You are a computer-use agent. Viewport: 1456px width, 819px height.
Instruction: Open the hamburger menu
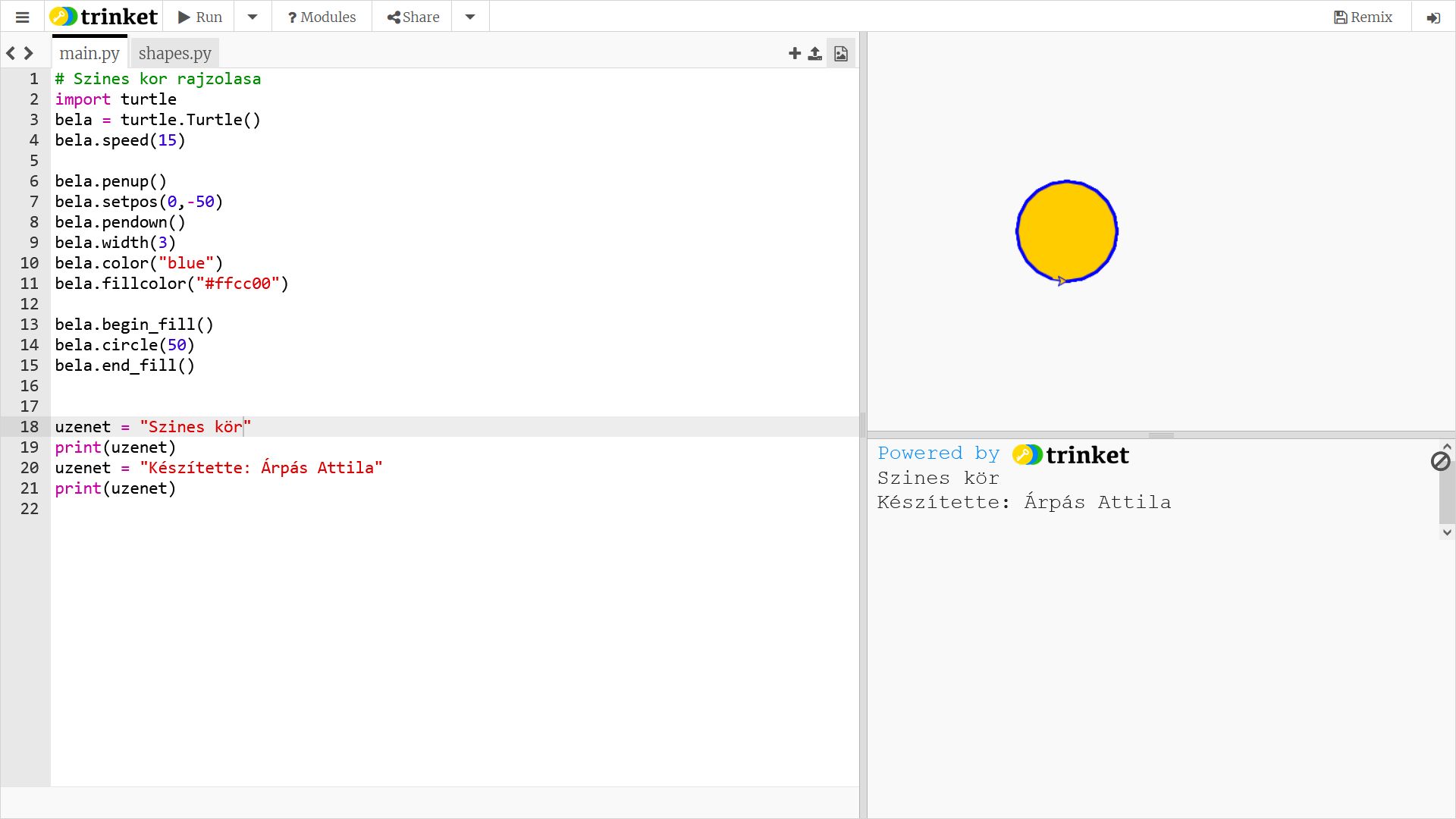pyautogui.click(x=22, y=17)
